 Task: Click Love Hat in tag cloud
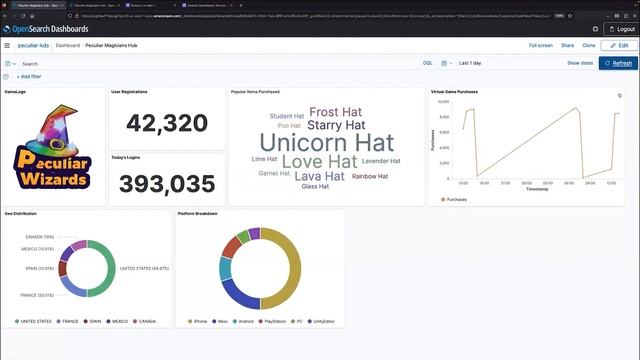(320, 162)
